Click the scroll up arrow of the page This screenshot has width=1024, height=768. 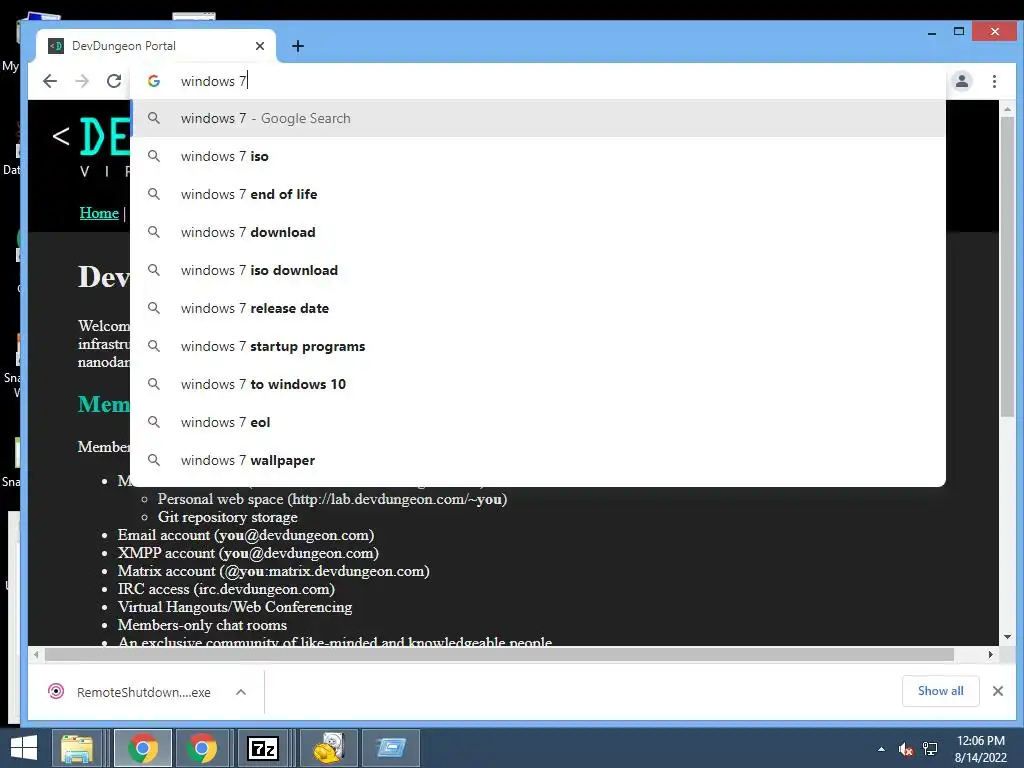coord(1007,109)
